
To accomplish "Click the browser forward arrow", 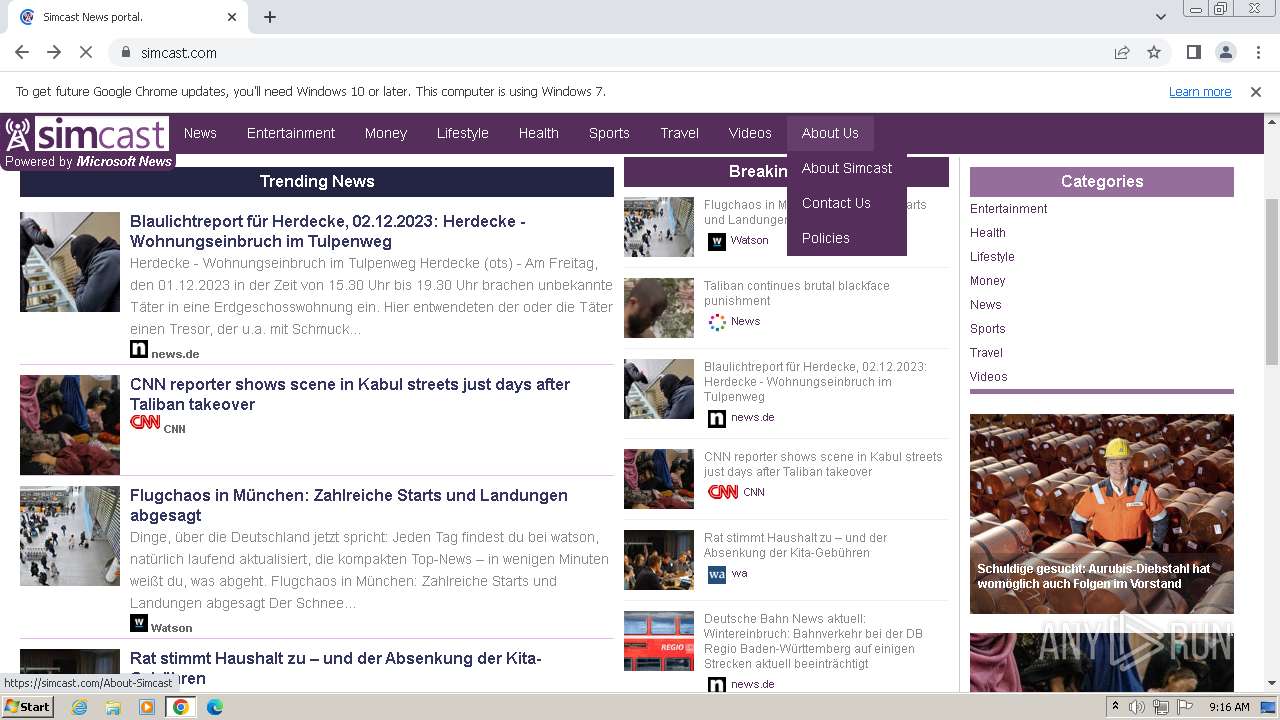I will pos(54,52).
